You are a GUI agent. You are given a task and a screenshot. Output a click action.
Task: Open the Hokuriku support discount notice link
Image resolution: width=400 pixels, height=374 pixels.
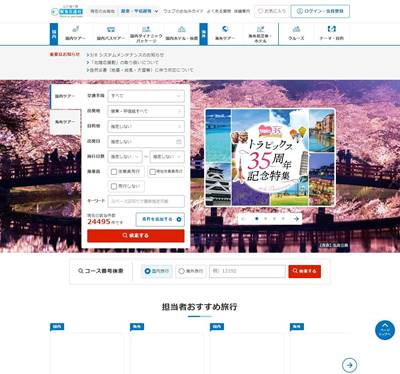[123, 62]
